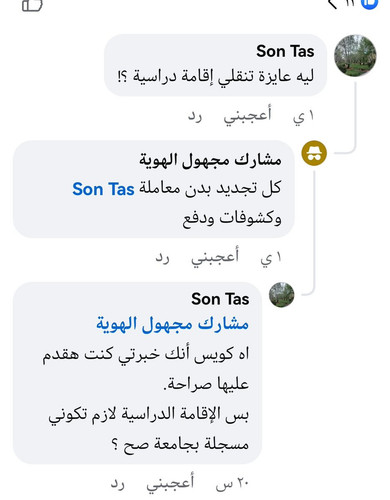
Task: Reply to Son Tas's last comment
Action: click(x=118, y=484)
